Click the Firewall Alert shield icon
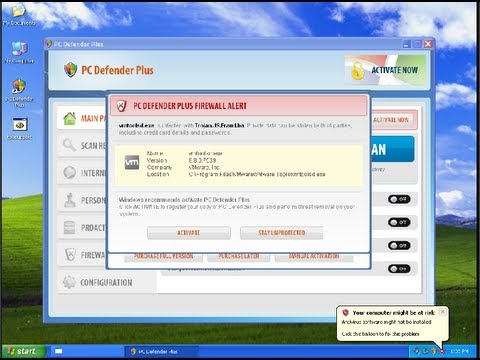 coord(121,106)
